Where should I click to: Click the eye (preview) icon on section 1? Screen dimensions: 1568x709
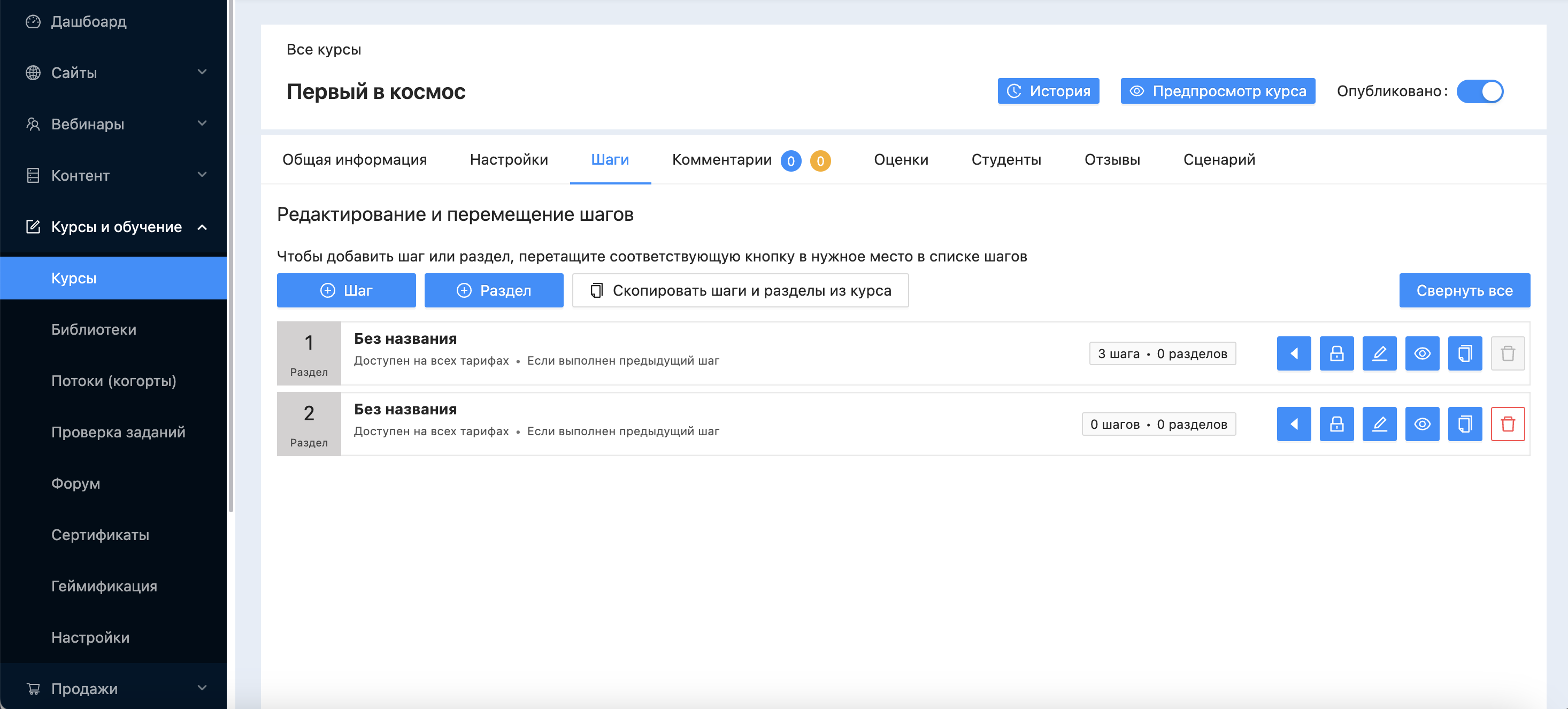click(x=1422, y=353)
